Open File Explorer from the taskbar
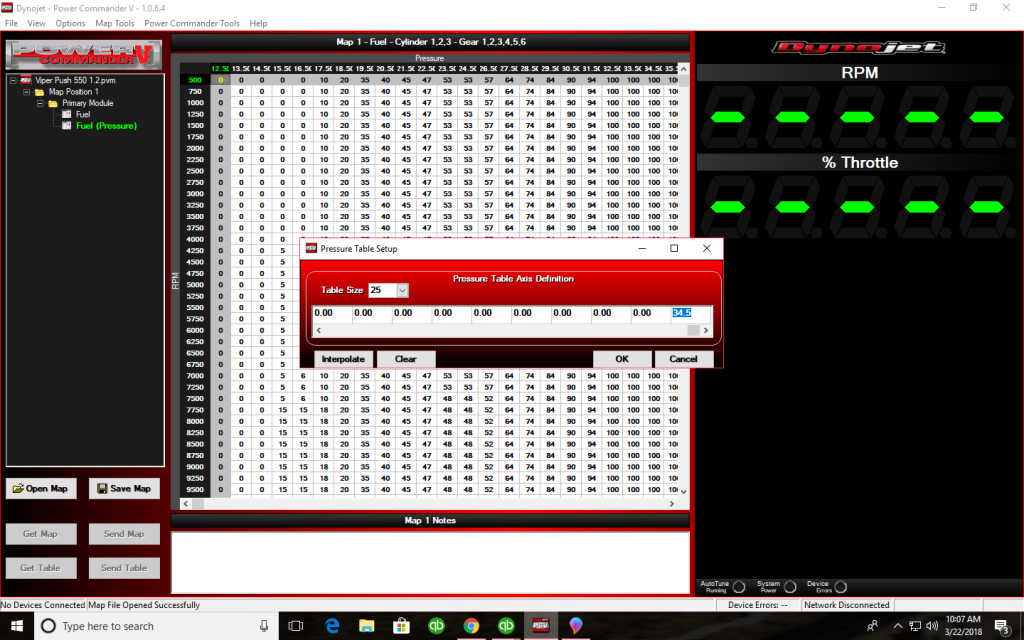This screenshot has width=1024, height=640. [366, 626]
